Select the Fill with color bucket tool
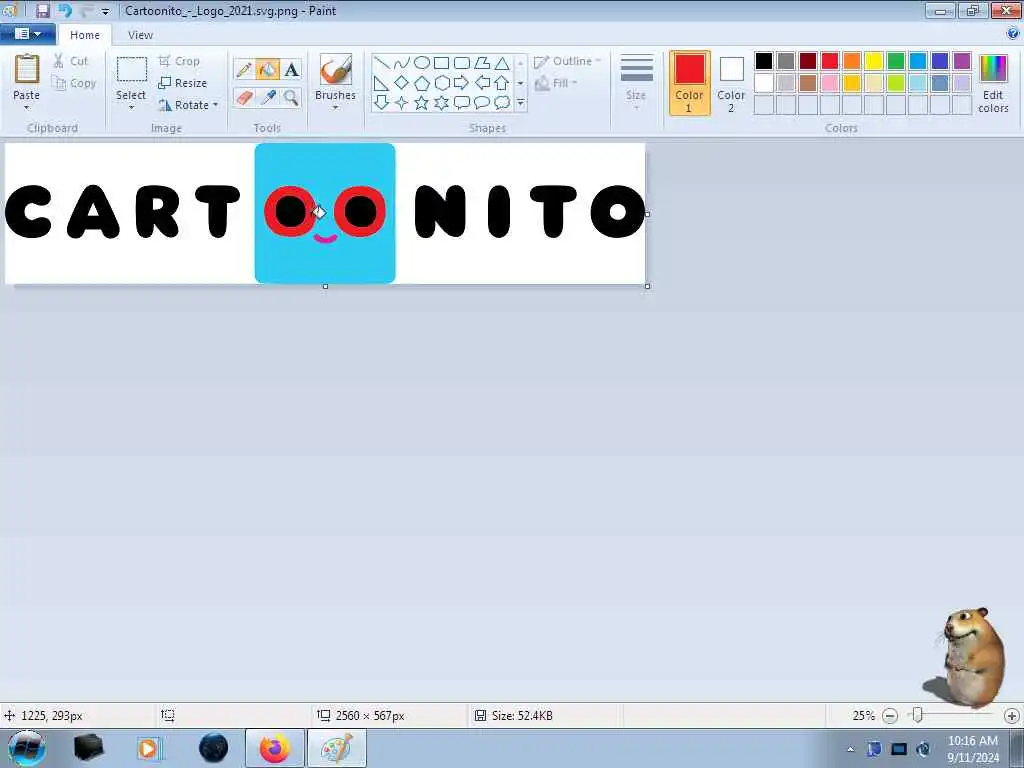Screen dimensions: 1024x768 pos(268,69)
